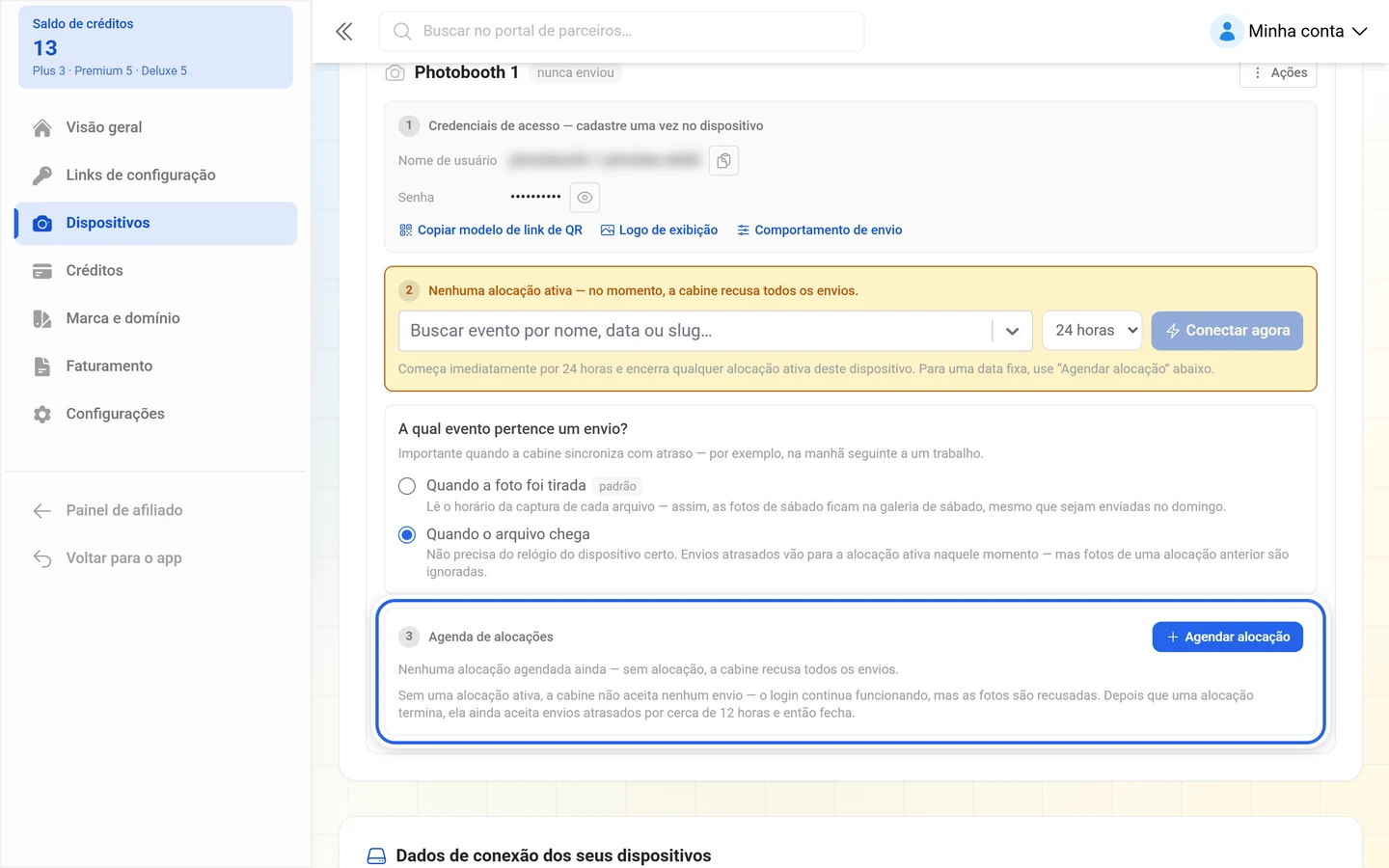Open the 24 horas duration dropdown
1389x868 pixels.
[1092, 330]
